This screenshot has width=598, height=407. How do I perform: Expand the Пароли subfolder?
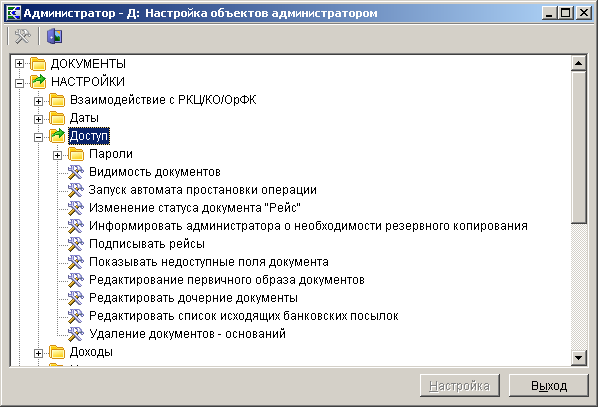[58, 155]
